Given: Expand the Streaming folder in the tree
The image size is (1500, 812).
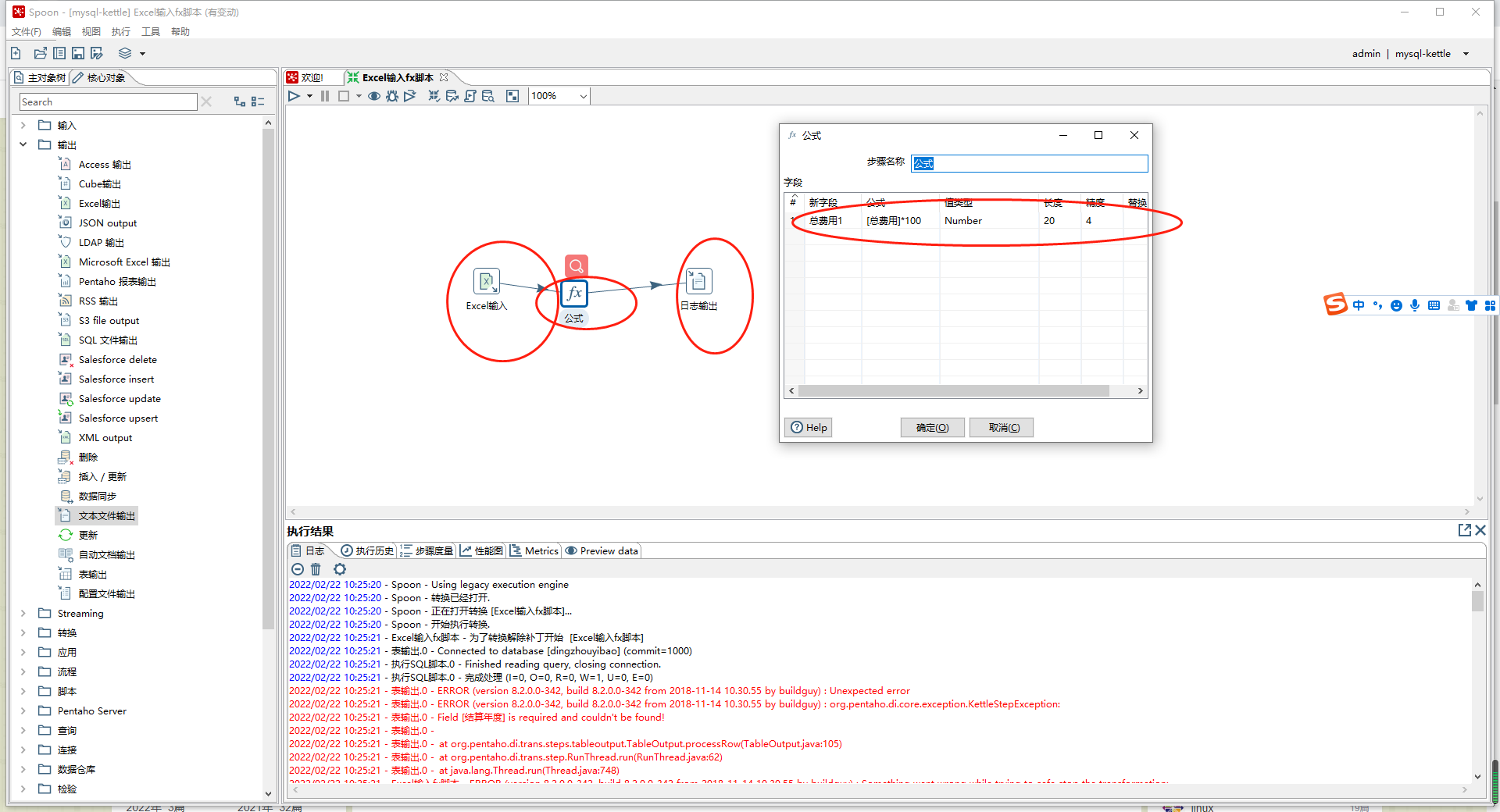Looking at the screenshot, I should click(x=23, y=613).
